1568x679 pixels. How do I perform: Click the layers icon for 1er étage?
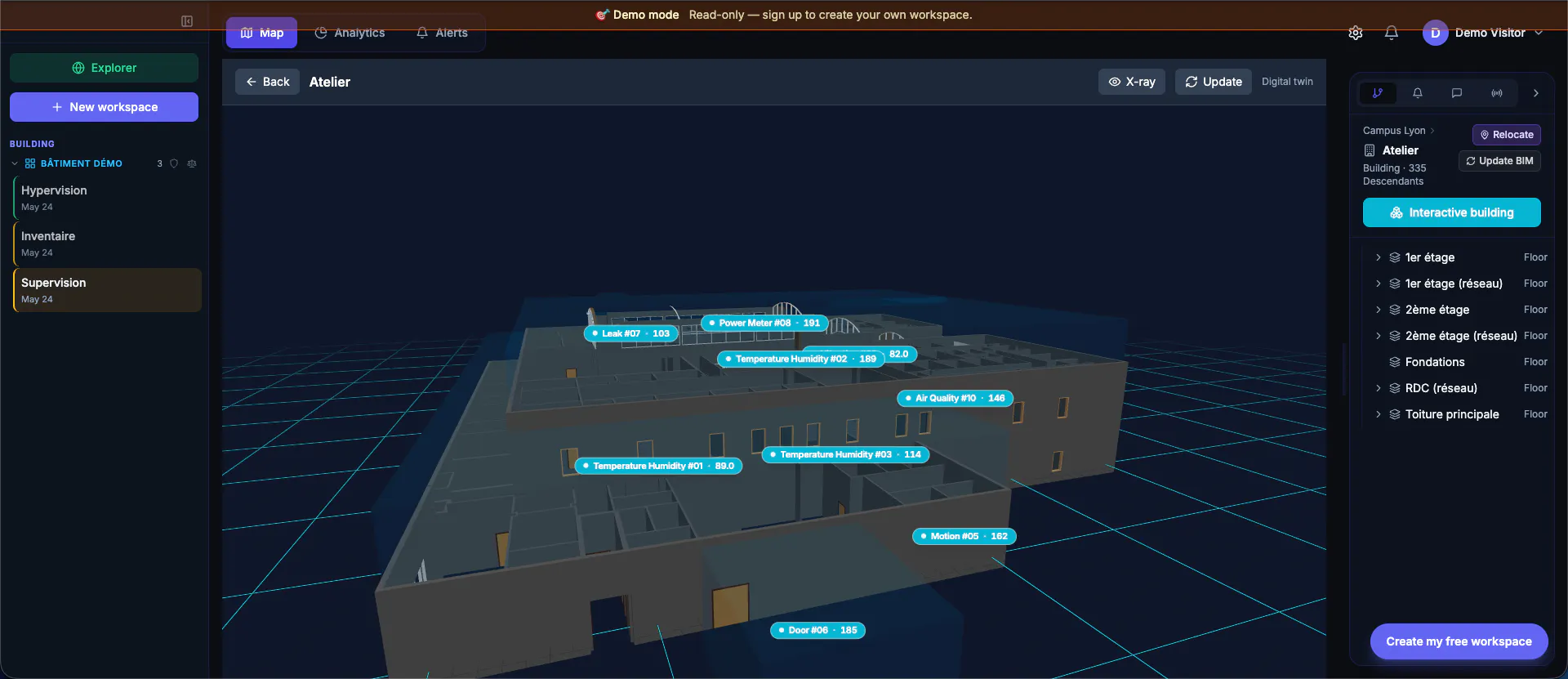1395,257
